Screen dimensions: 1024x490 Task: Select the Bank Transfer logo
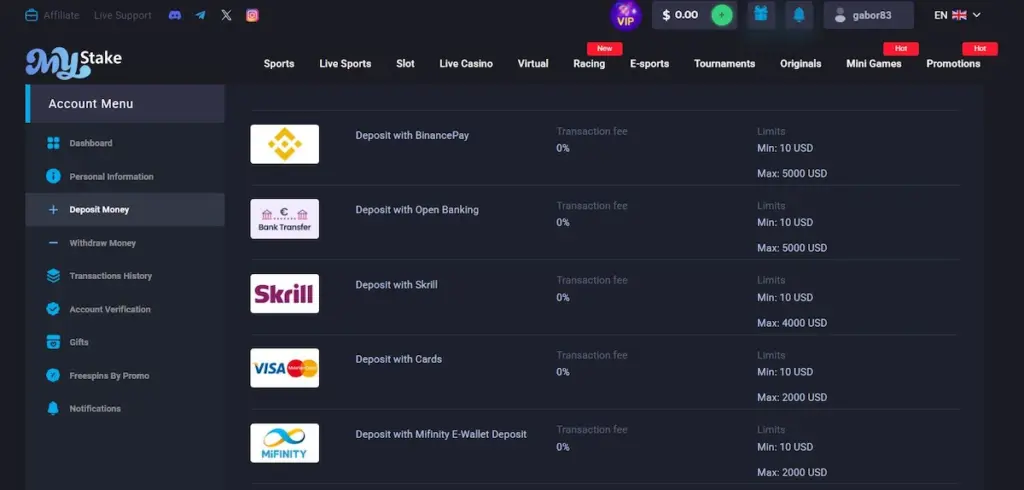coord(285,219)
